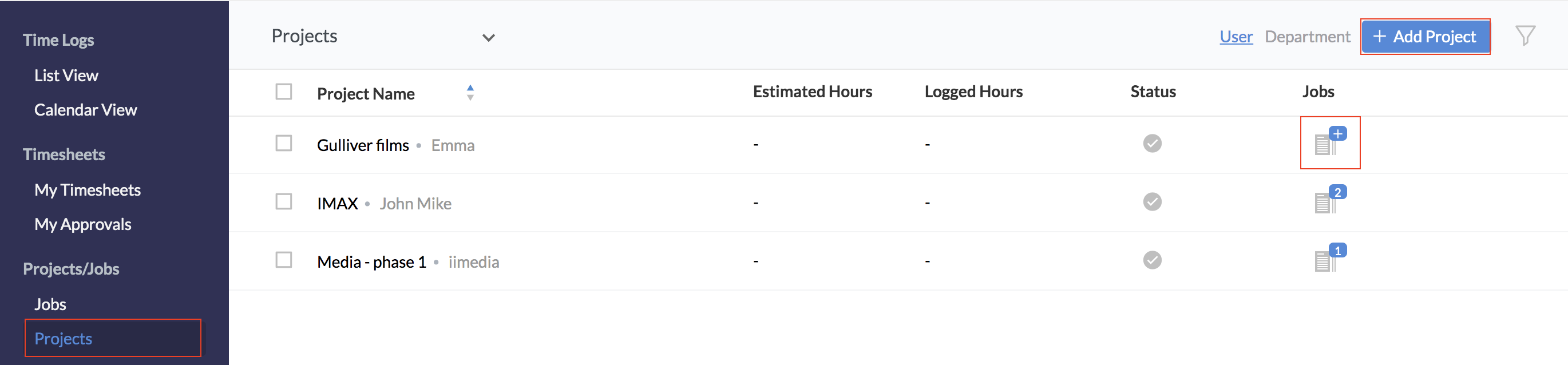Switch to the User view link
The width and height of the screenshot is (1568, 365).
pos(1236,37)
